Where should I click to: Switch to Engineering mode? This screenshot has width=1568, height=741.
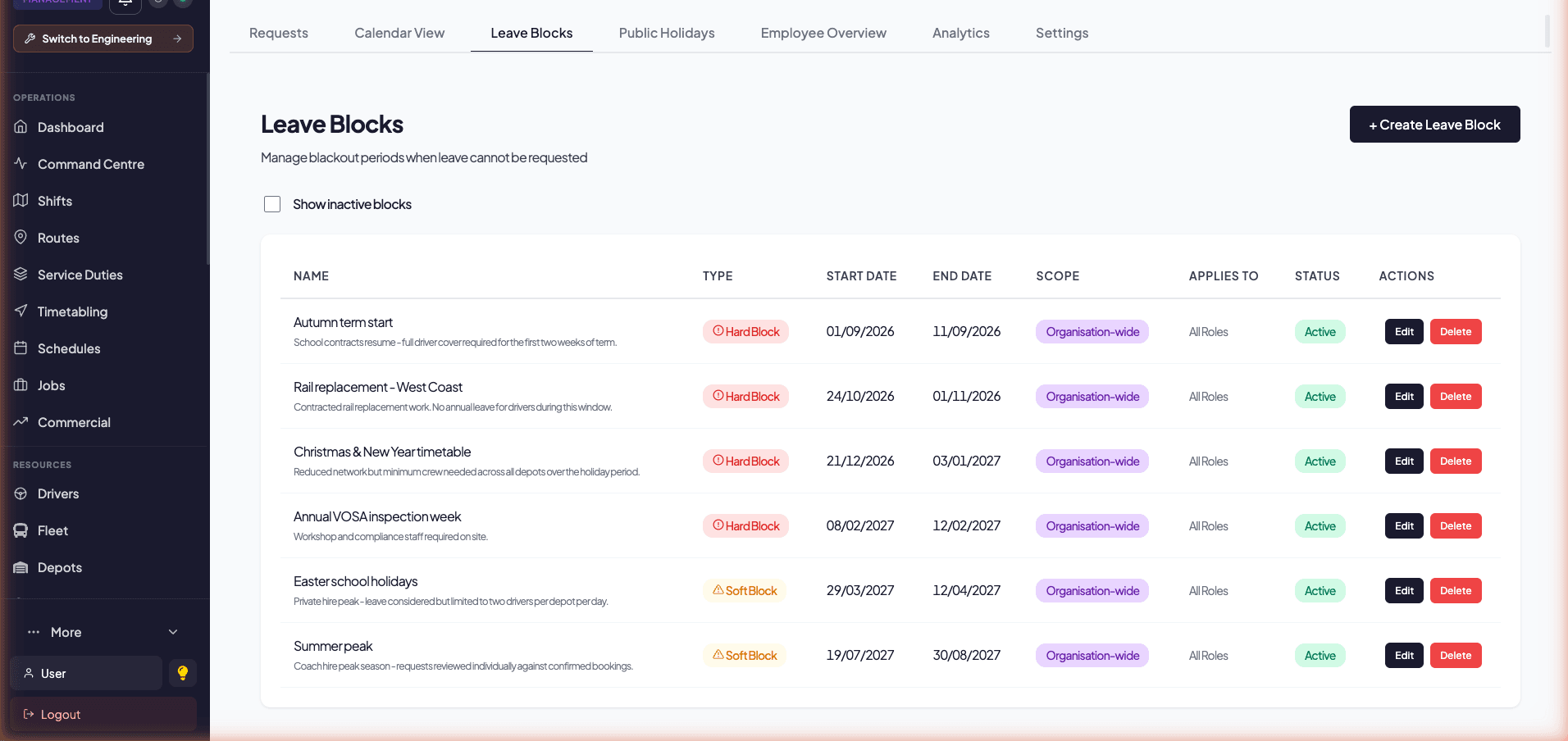click(103, 39)
